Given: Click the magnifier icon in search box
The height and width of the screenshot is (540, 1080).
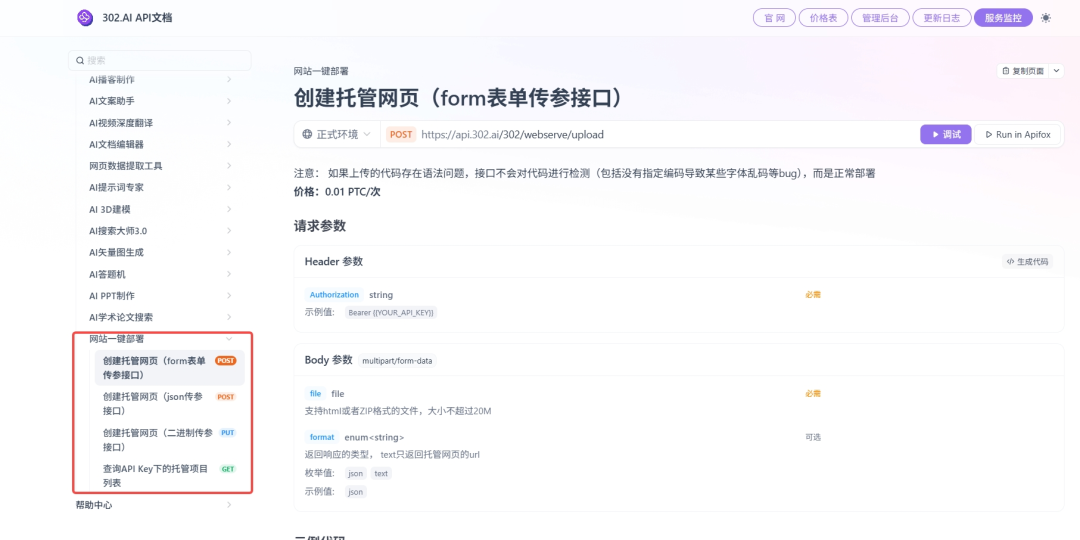Looking at the screenshot, I should click(81, 61).
